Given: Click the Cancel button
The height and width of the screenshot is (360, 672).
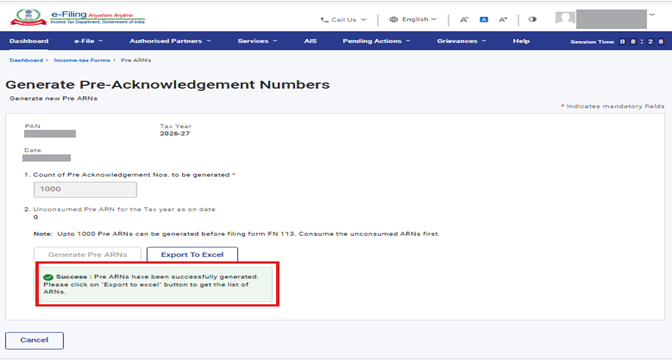Looking at the screenshot, I should pos(34,340).
